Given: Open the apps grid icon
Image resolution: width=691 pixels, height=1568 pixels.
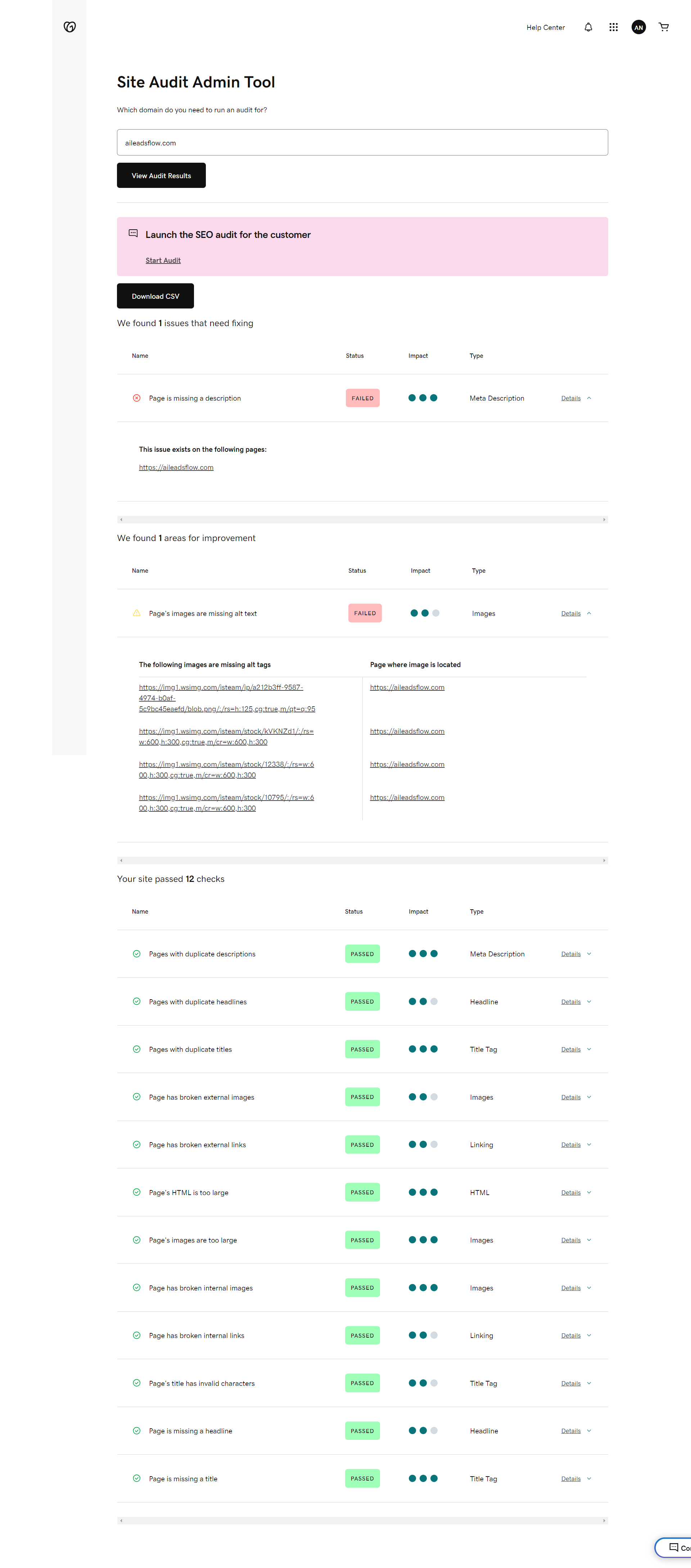Looking at the screenshot, I should [x=613, y=27].
